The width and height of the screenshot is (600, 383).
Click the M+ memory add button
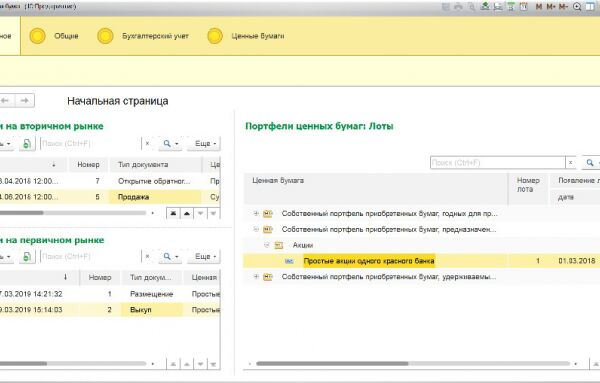click(x=551, y=7)
